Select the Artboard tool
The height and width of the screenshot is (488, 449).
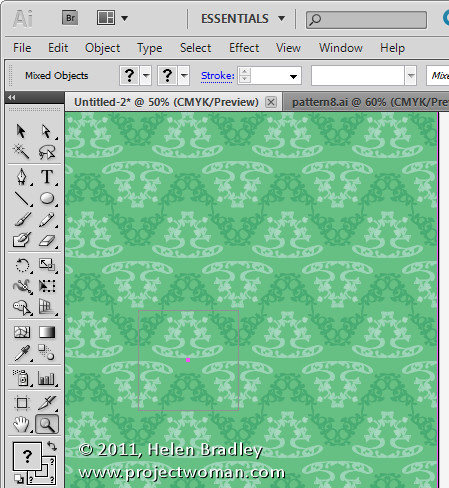22,403
